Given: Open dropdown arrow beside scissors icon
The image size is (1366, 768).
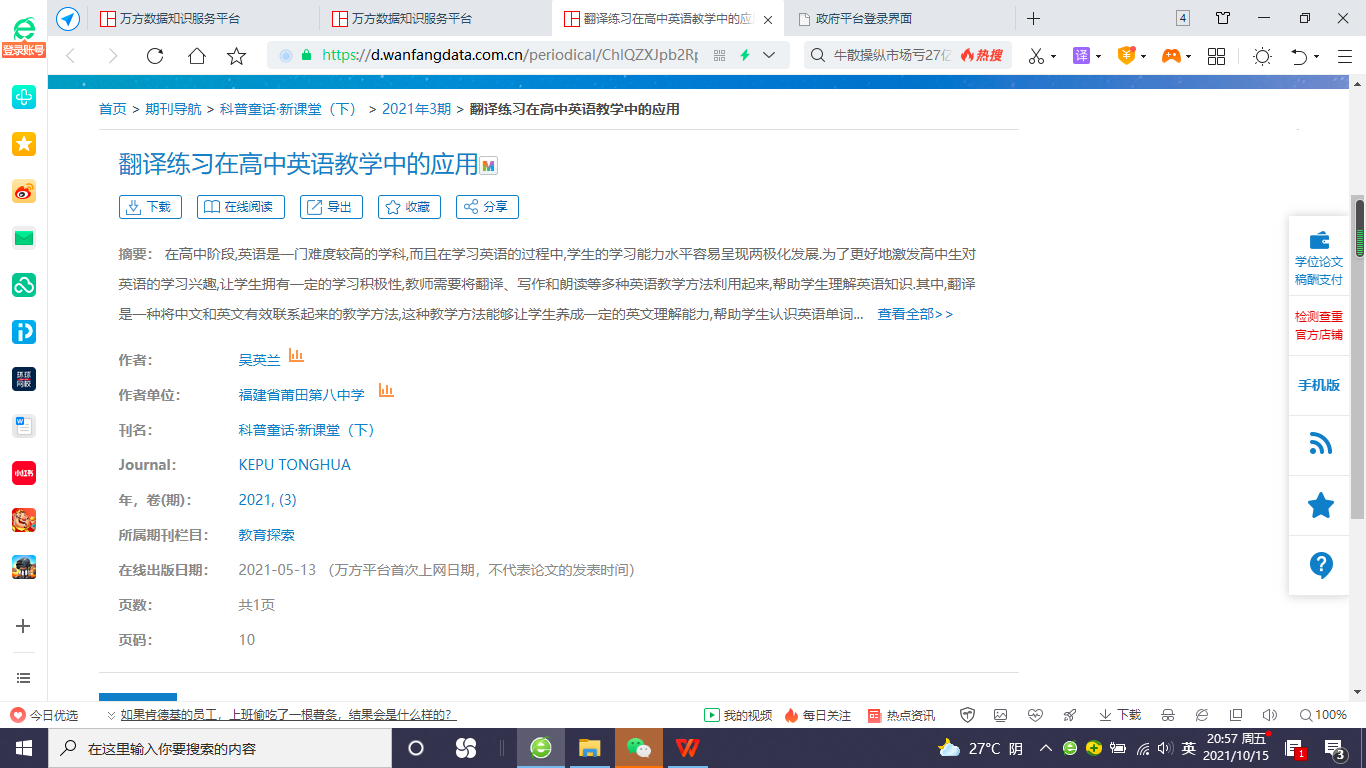Looking at the screenshot, I should (1054, 57).
